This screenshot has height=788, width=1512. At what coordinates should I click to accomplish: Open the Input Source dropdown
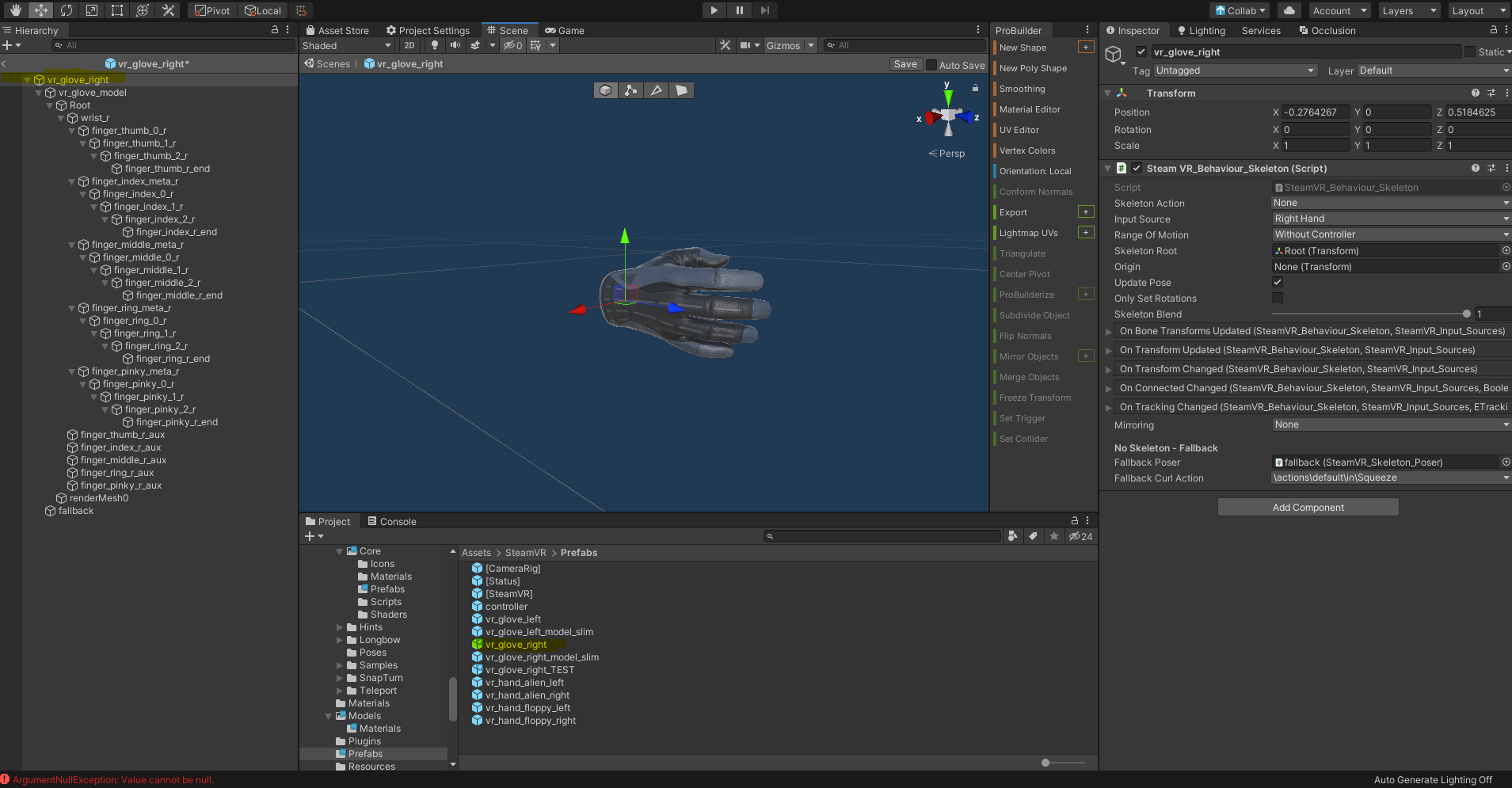click(1389, 219)
